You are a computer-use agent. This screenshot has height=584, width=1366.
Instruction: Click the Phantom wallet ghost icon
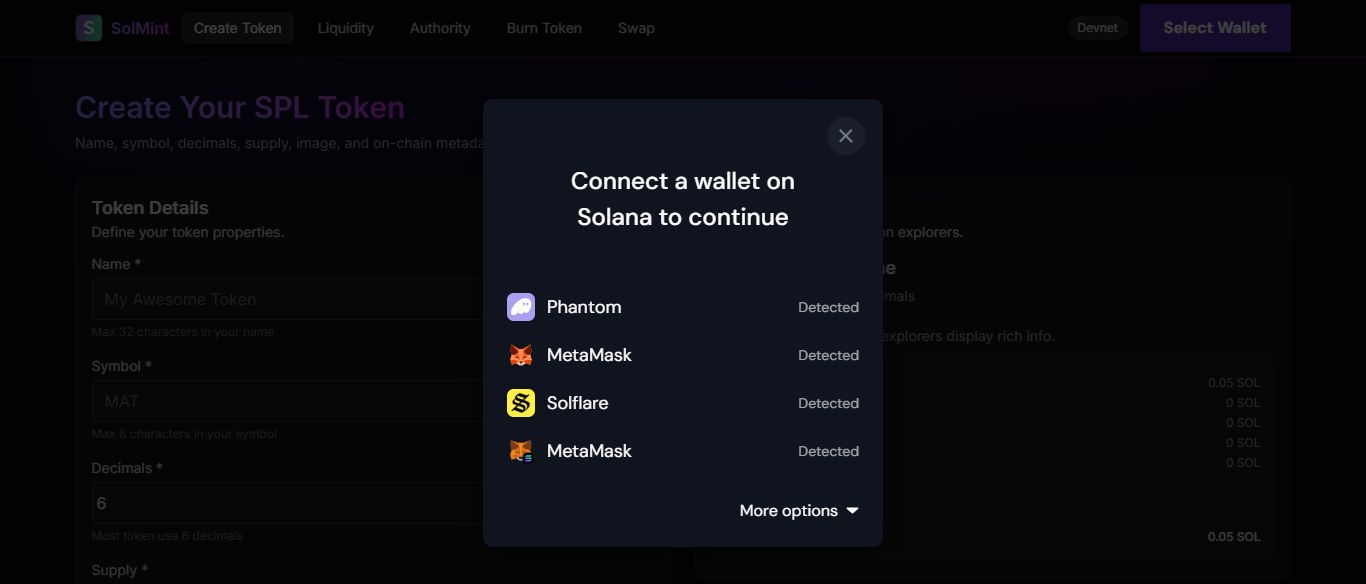click(521, 307)
